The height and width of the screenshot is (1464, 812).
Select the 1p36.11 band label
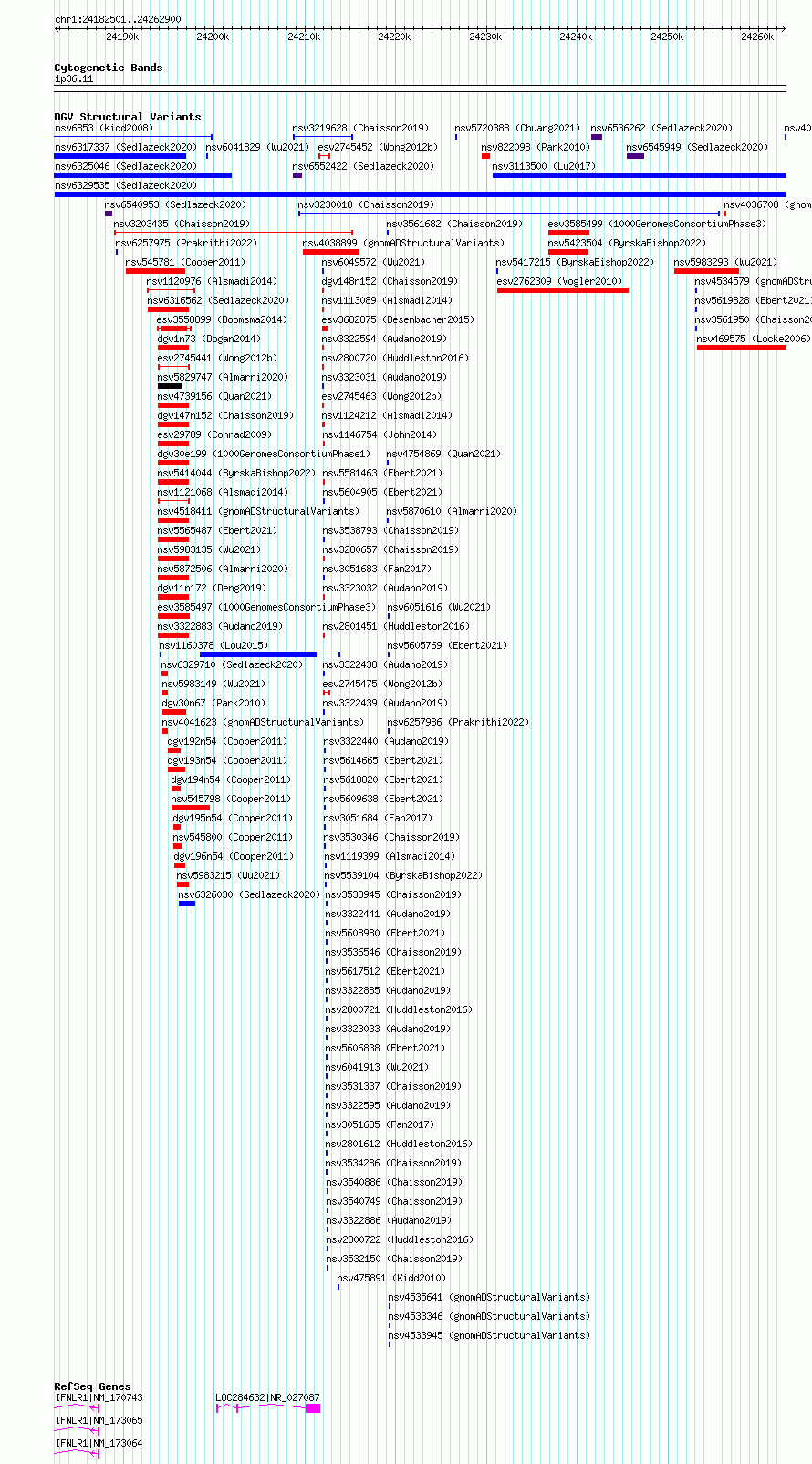[x=74, y=79]
